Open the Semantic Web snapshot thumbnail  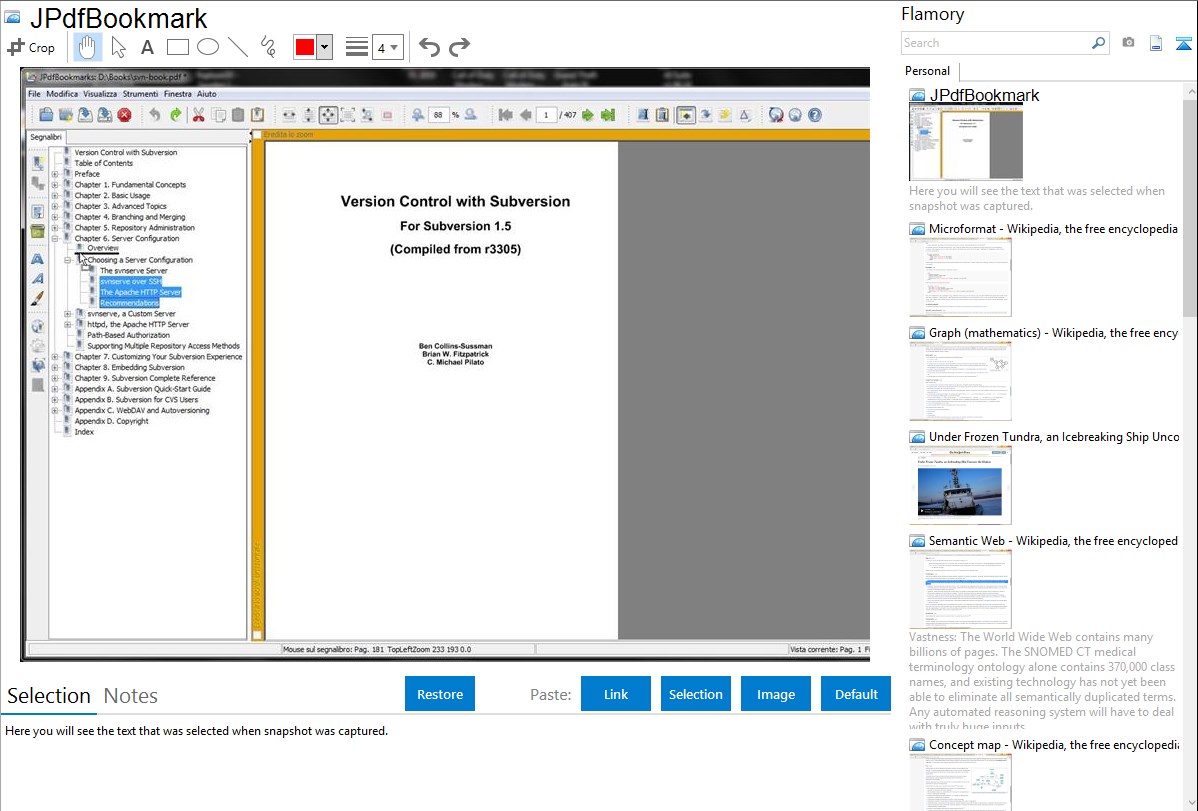click(x=960, y=589)
